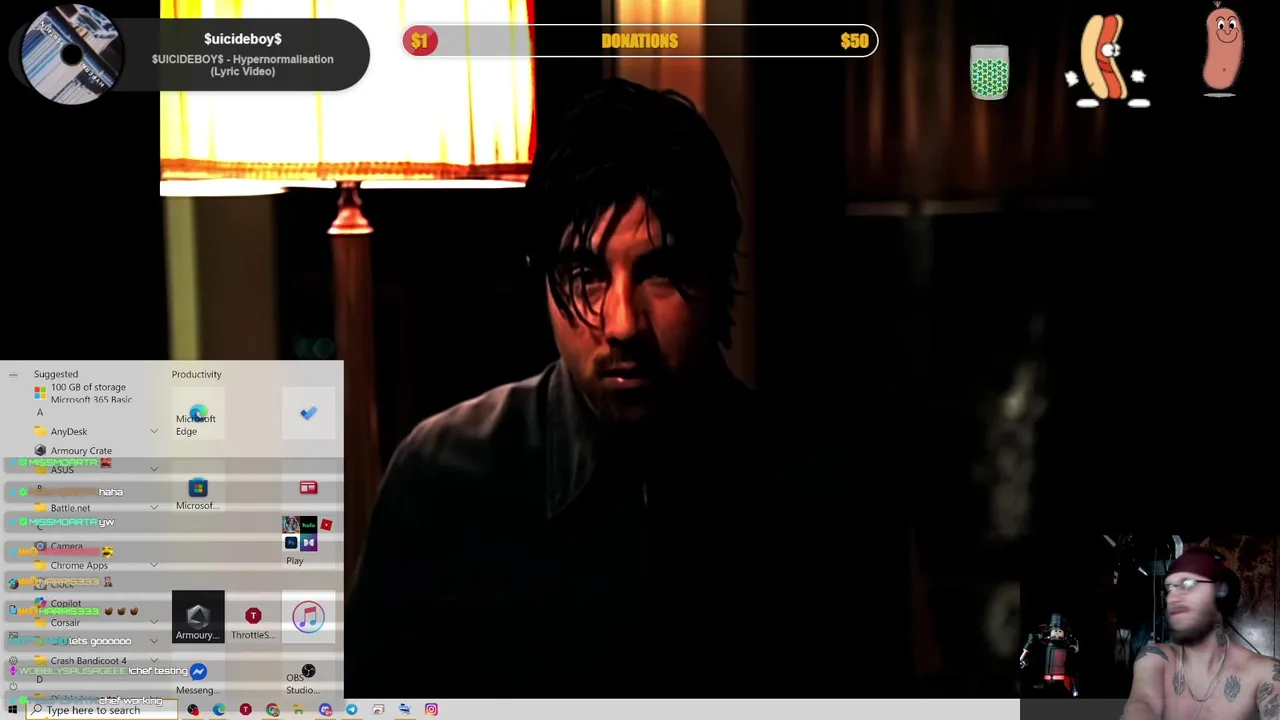The image size is (1280, 720).
Task: Click the $50 donation goal label
Action: [854, 41]
